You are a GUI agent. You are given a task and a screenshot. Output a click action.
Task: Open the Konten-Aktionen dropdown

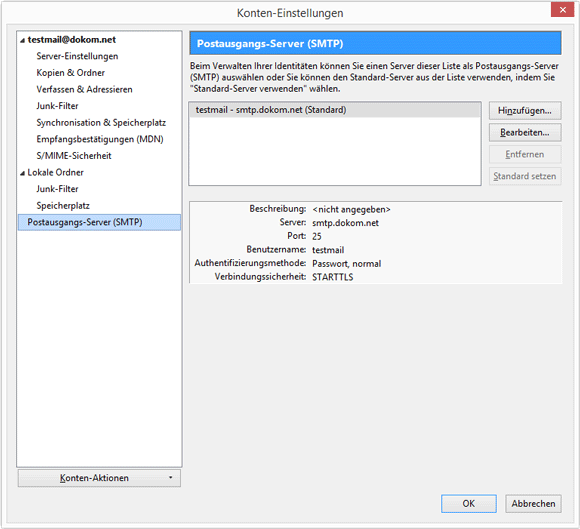[x=99, y=478]
